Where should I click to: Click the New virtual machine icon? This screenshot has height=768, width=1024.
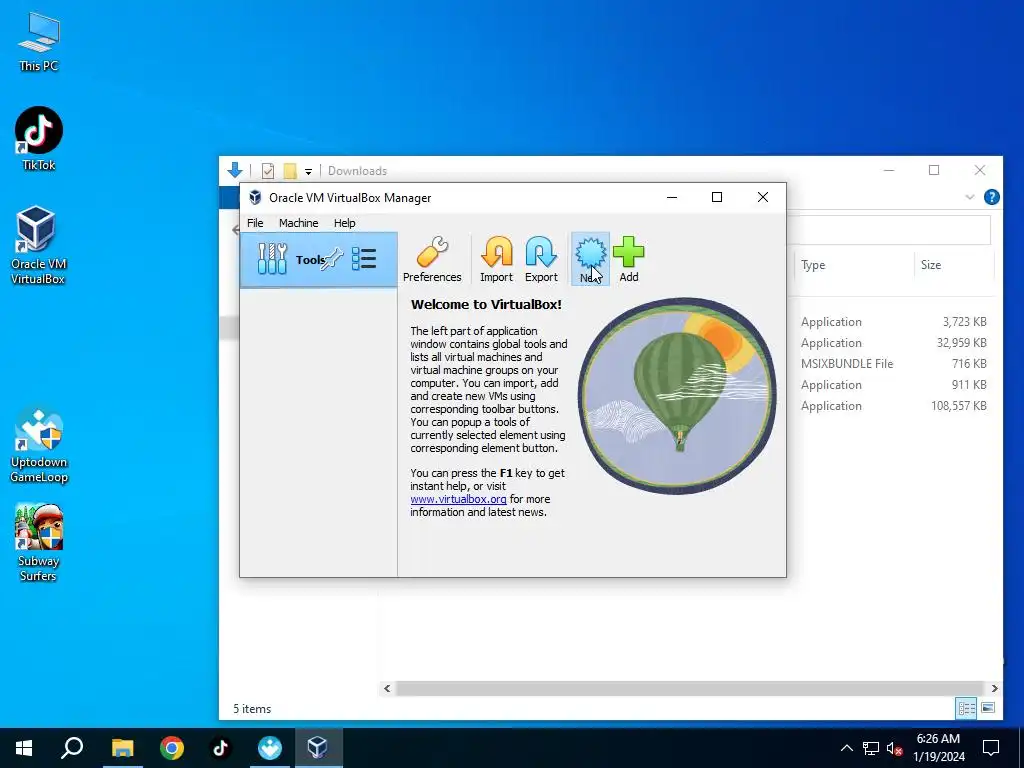coord(590,259)
